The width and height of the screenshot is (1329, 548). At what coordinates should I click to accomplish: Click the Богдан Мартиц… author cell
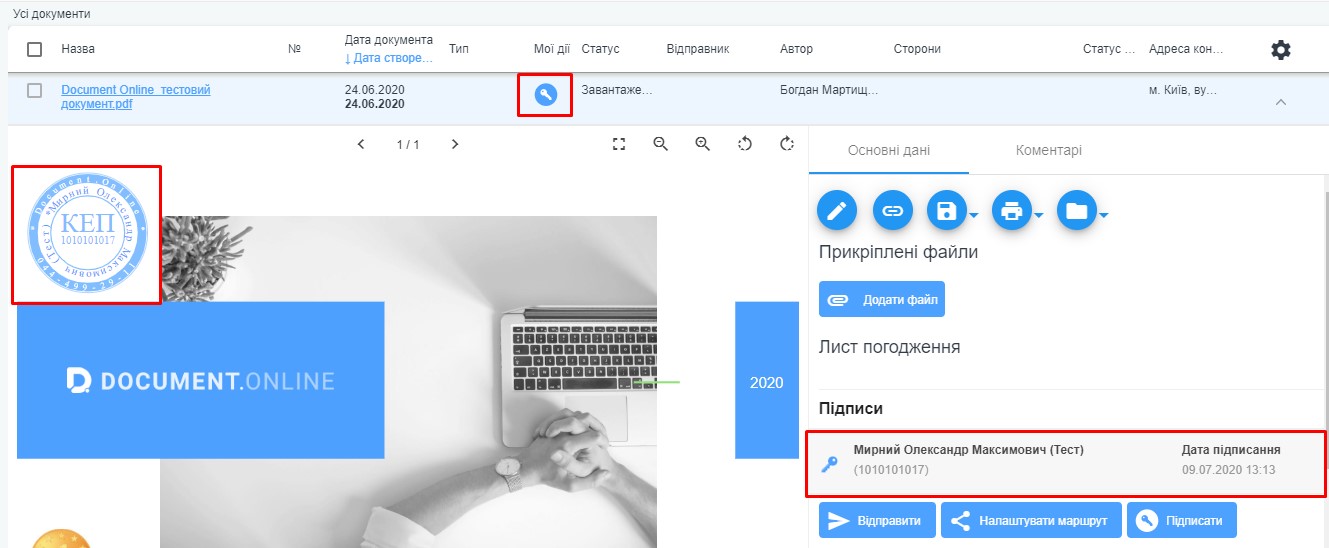[x=829, y=90]
